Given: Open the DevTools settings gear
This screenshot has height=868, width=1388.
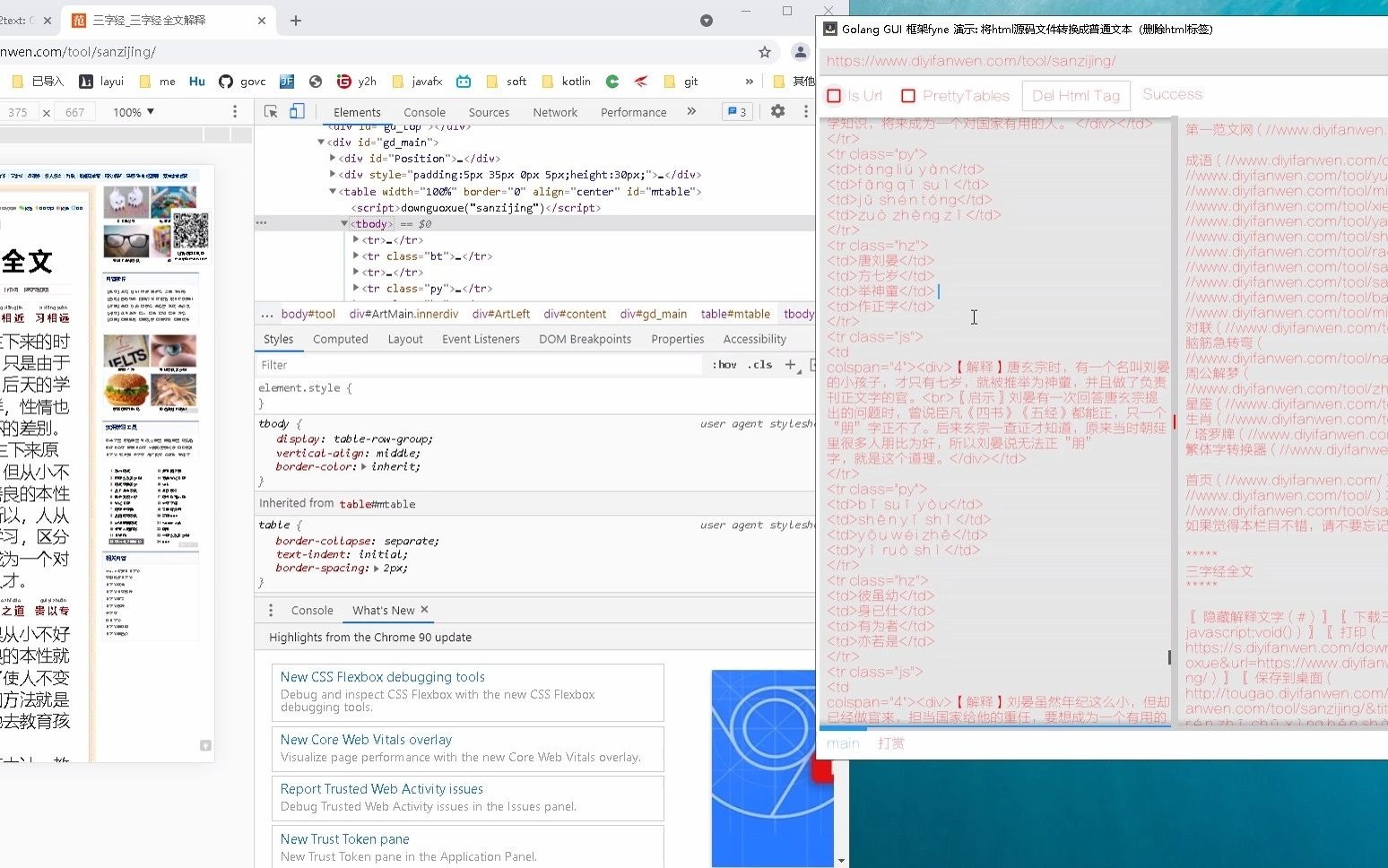Looking at the screenshot, I should coord(778,111).
